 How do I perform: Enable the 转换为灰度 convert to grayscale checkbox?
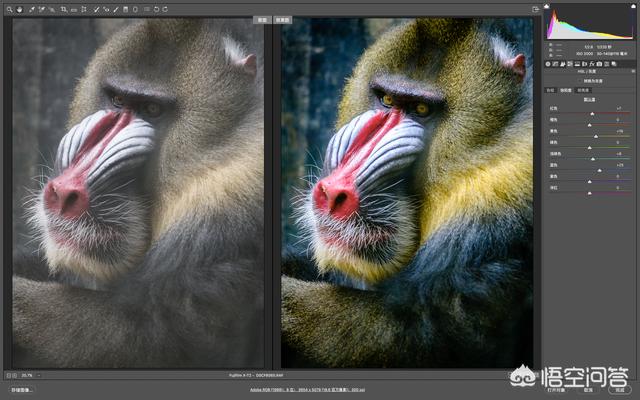[x=580, y=81]
